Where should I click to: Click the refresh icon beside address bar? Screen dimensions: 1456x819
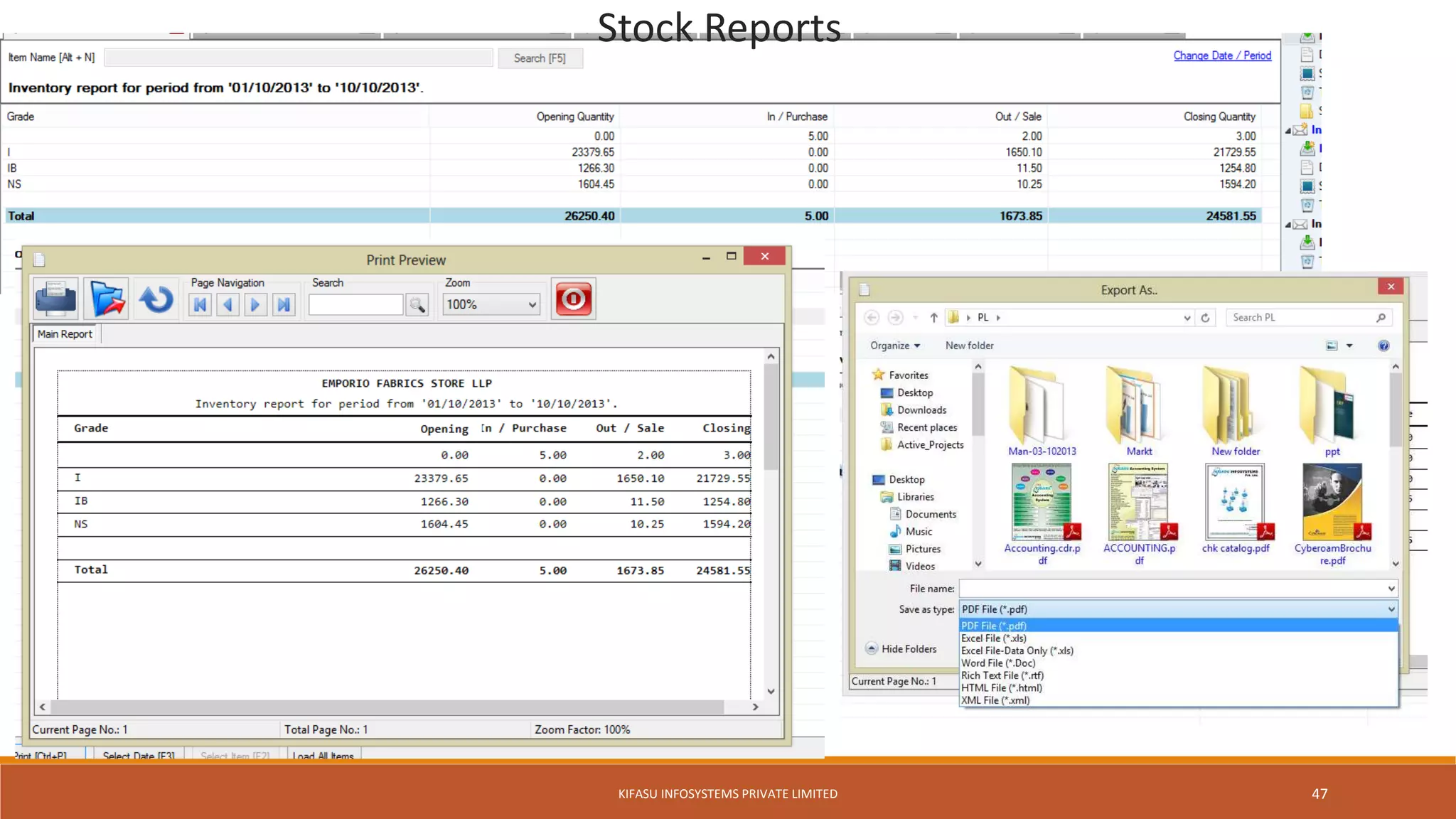pos(1205,318)
